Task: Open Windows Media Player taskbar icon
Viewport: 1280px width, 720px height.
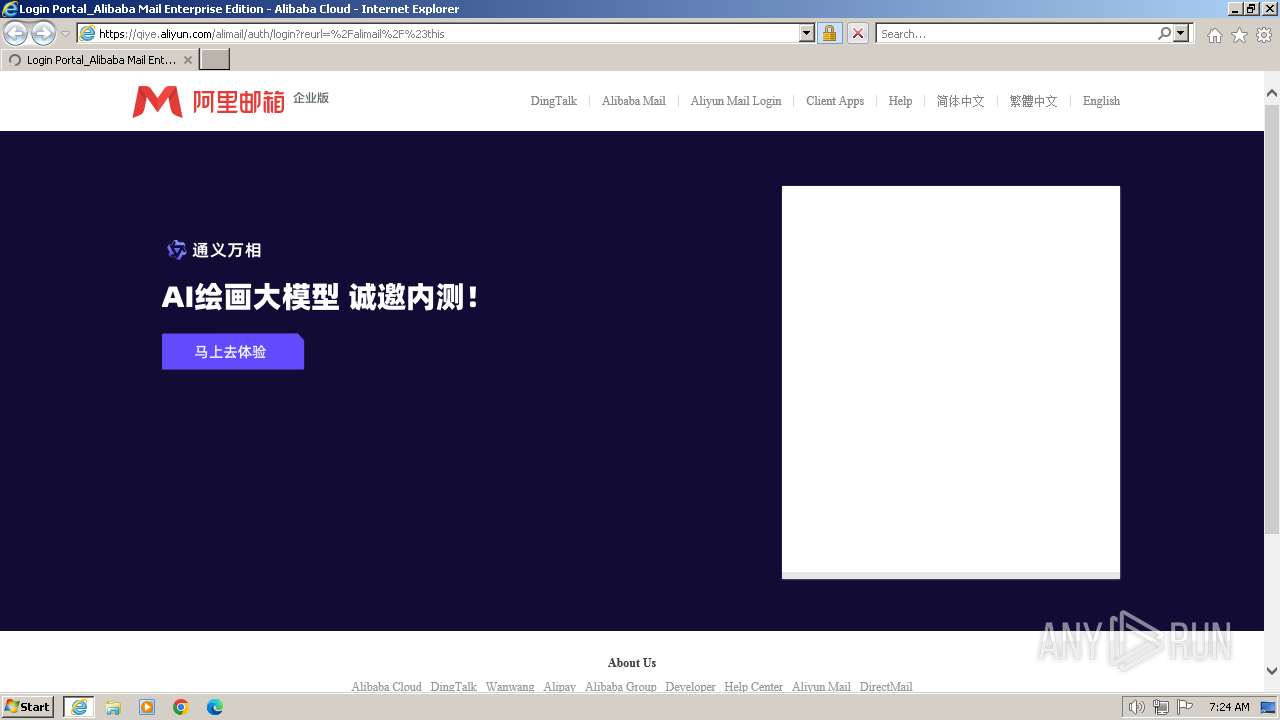Action: click(147, 707)
